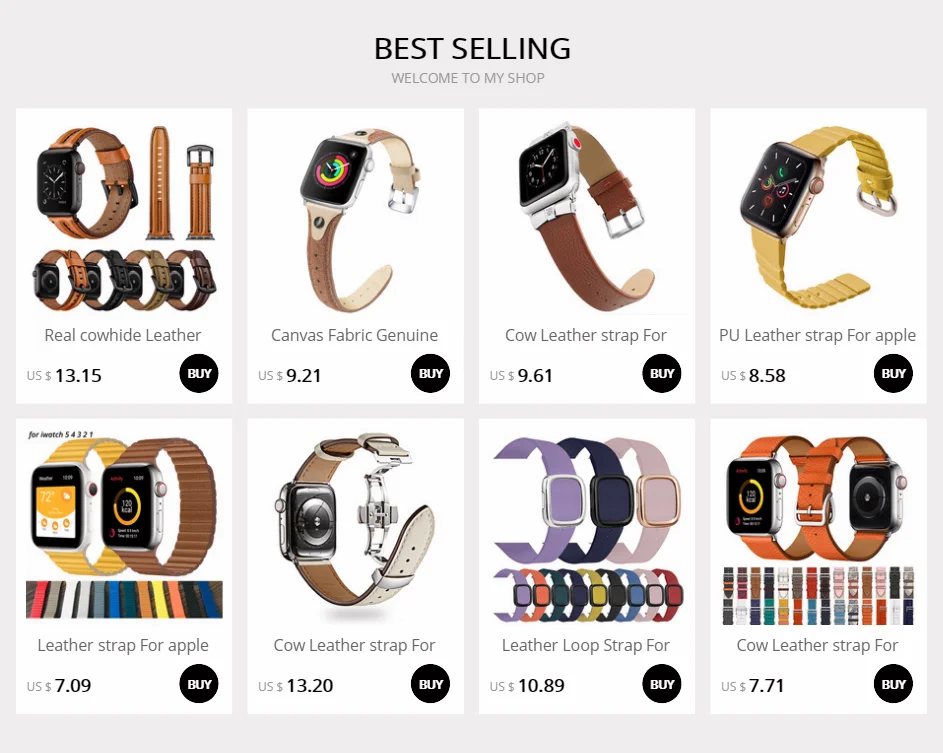The image size is (943, 753).
Task: Click BUY for Canvas Fabric Genuine strap
Action: [x=431, y=373]
